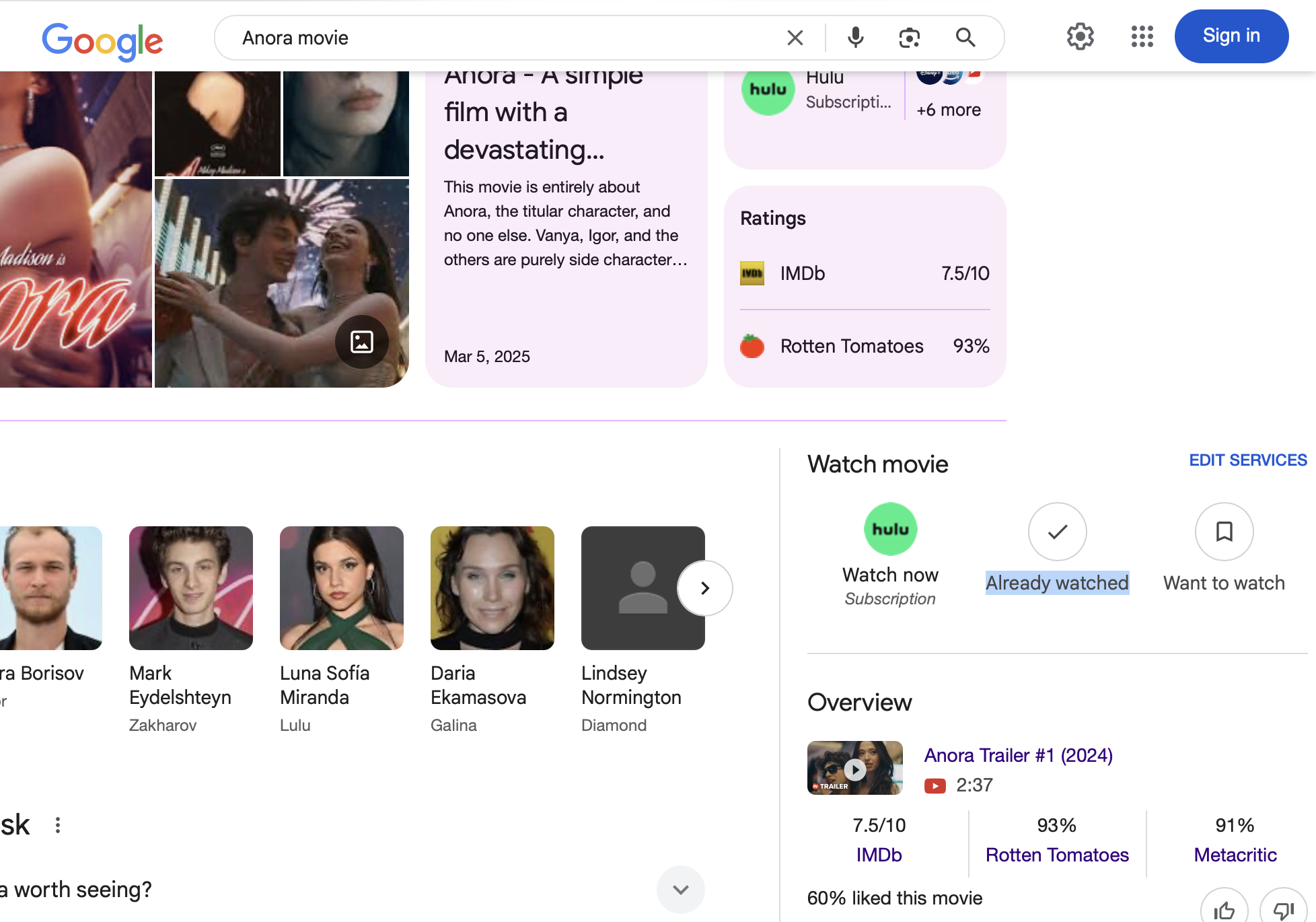The image size is (1316, 922).
Task: Select Lindsey Normington placeholder photo
Action: (643, 588)
